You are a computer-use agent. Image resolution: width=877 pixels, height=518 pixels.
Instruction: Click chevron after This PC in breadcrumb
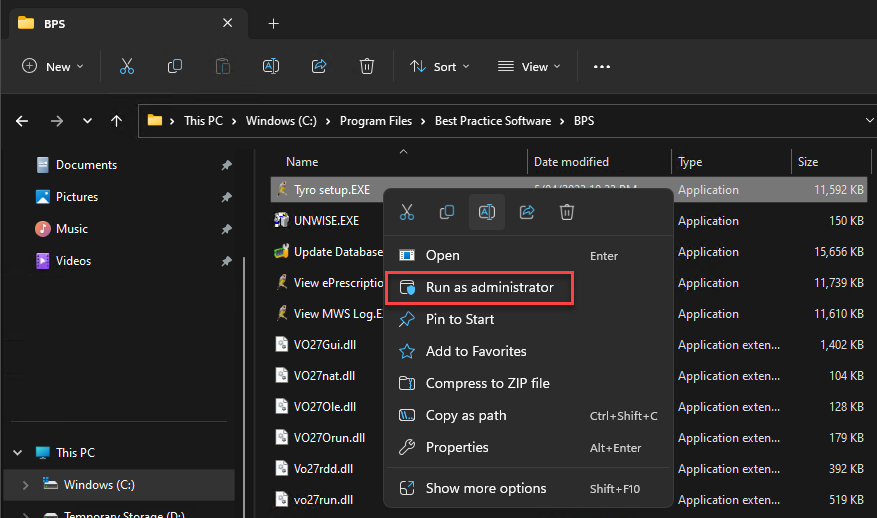pos(234,121)
